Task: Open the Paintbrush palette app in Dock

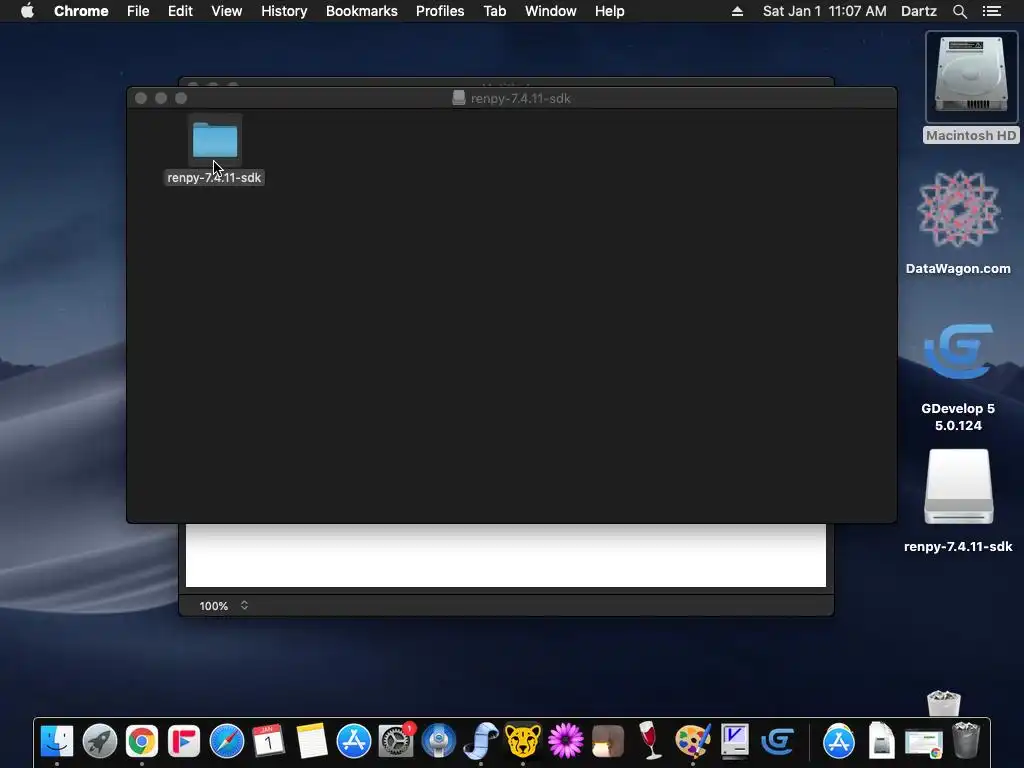Action: click(x=692, y=741)
